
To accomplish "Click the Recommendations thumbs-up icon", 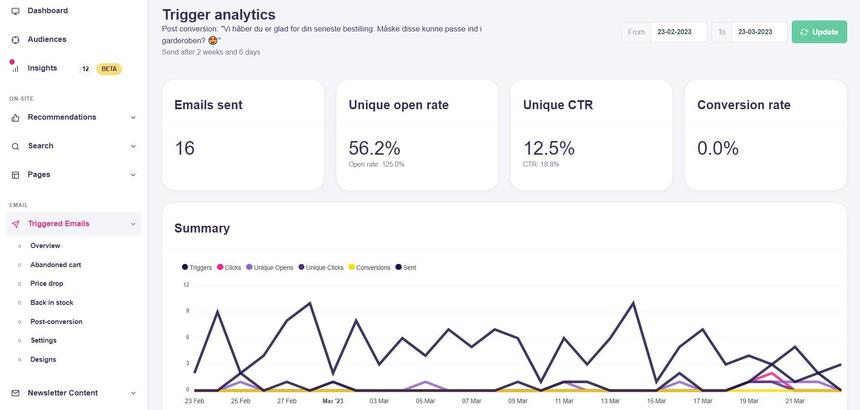I will pos(15,117).
